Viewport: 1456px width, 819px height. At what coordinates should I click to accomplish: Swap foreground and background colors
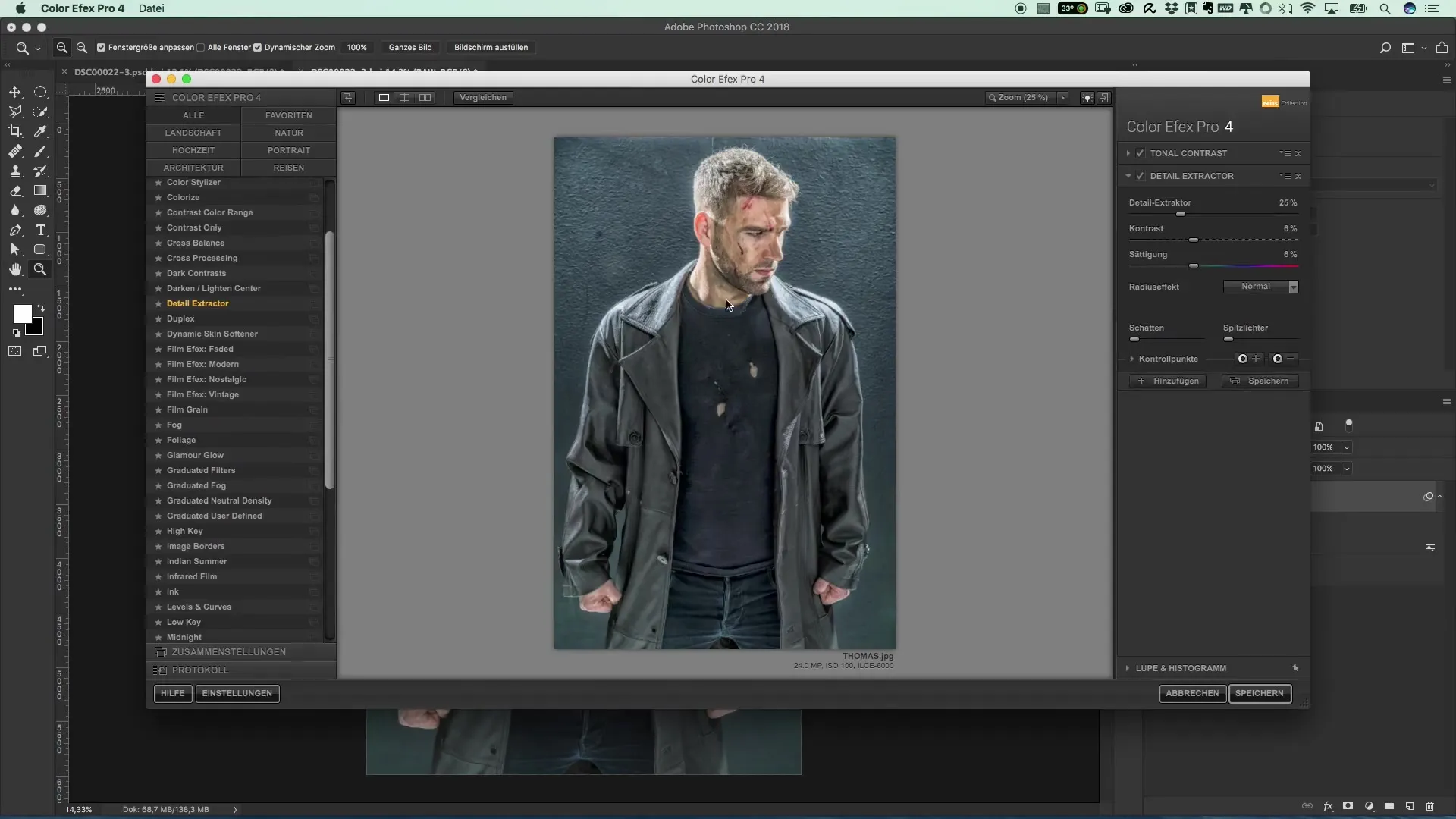coord(41,308)
